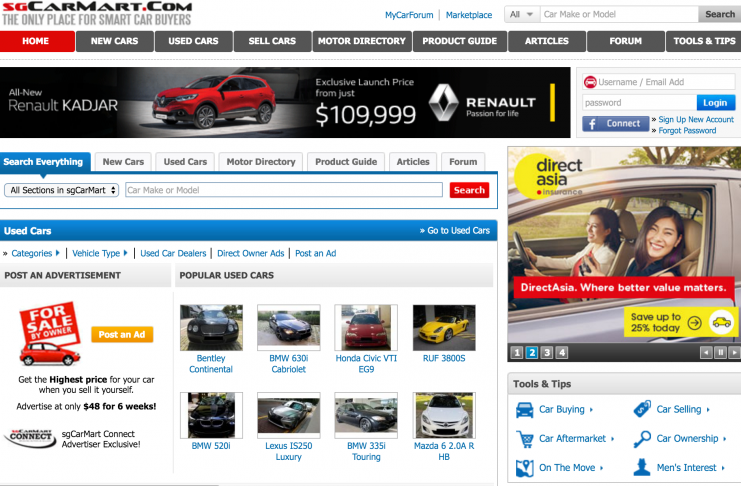Click the On The Move map icon
Viewport: 741px width, 486px height.
525,468
